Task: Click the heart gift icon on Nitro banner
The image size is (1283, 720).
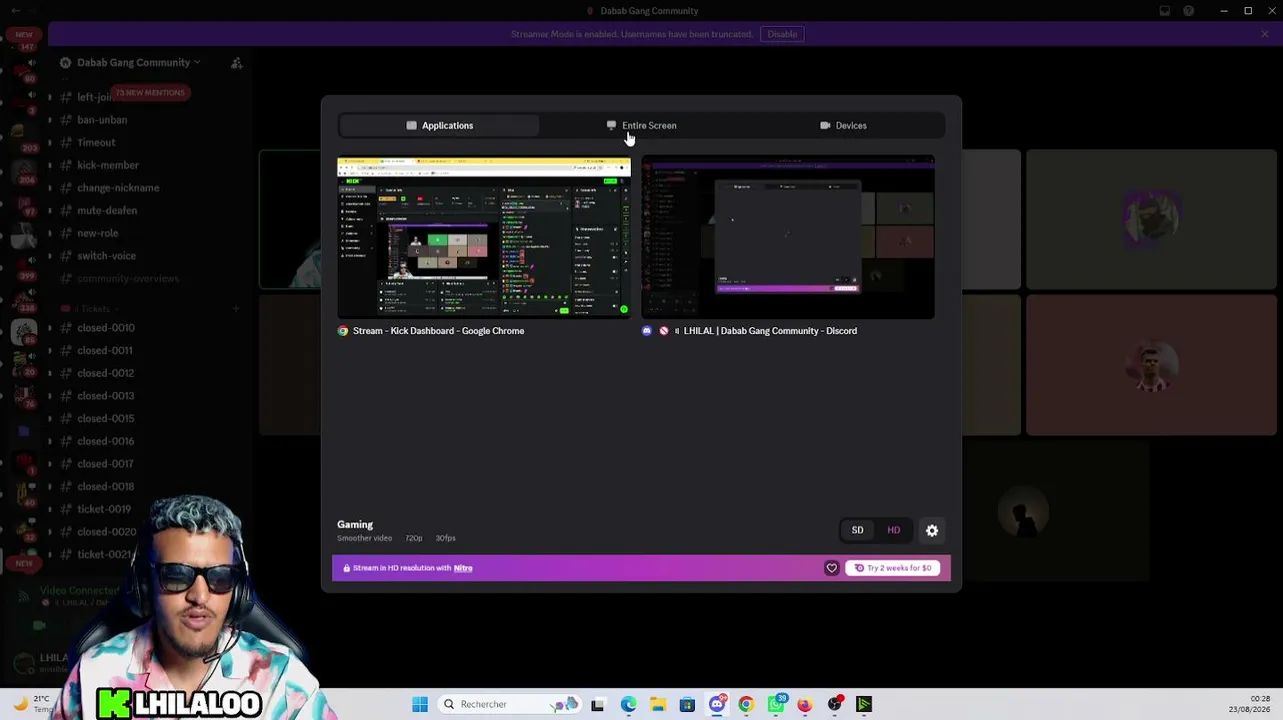Action: [831, 568]
